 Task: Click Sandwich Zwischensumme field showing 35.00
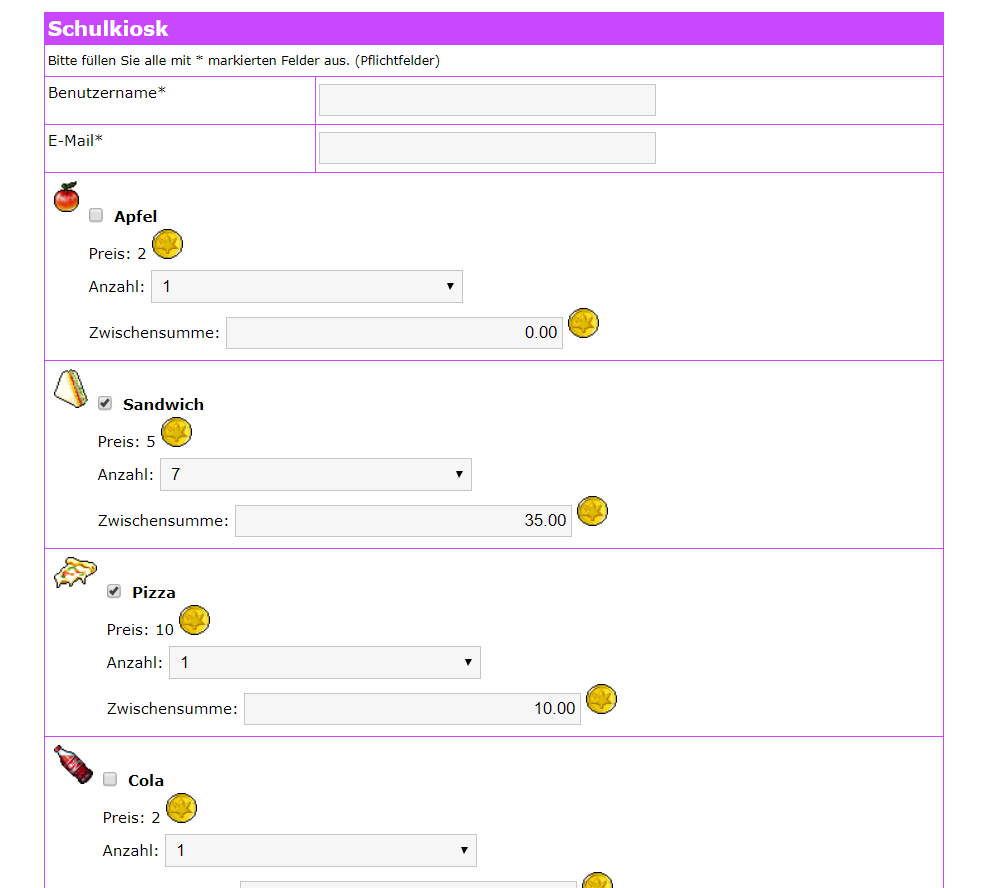click(404, 521)
